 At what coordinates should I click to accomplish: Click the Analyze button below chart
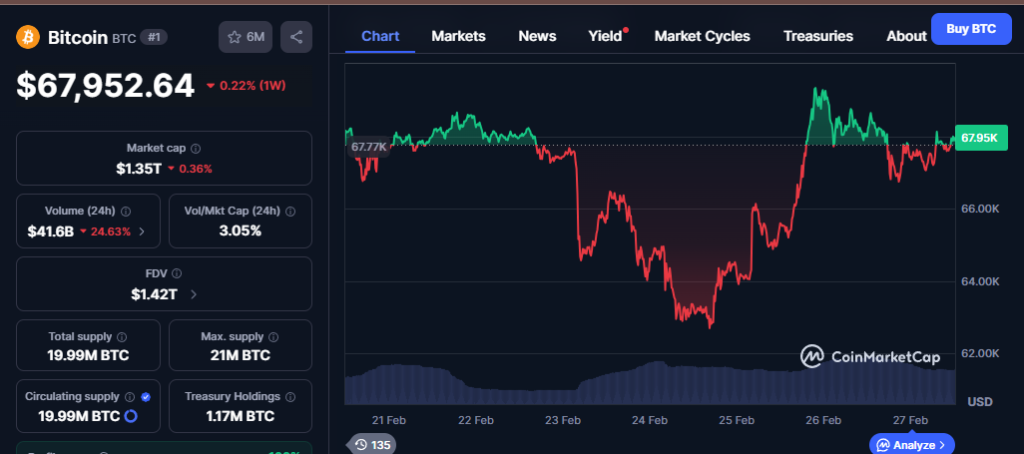coord(912,444)
